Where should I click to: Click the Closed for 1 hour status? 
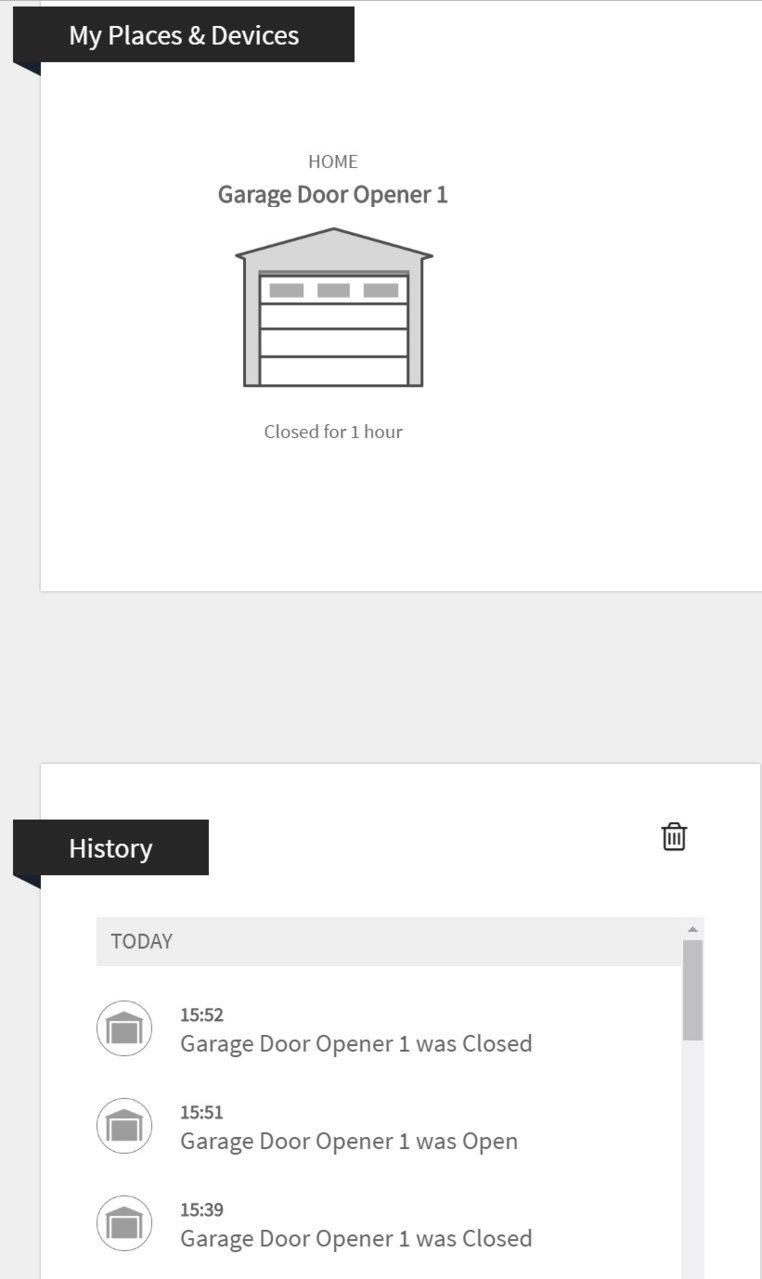[x=333, y=432]
